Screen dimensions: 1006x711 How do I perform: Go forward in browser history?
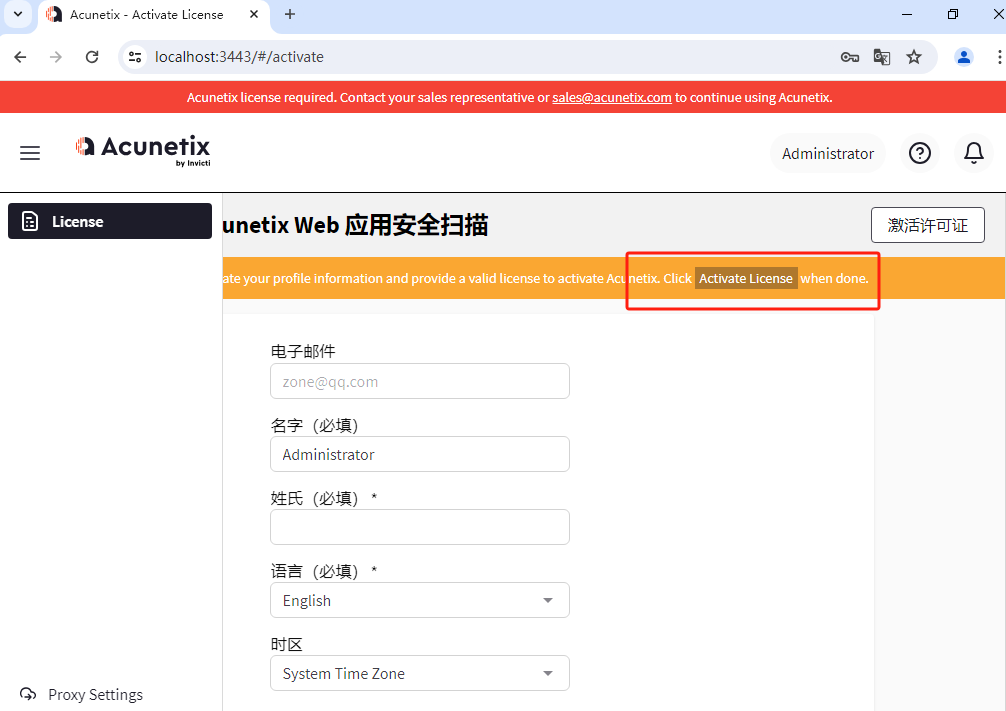(x=56, y=57)
